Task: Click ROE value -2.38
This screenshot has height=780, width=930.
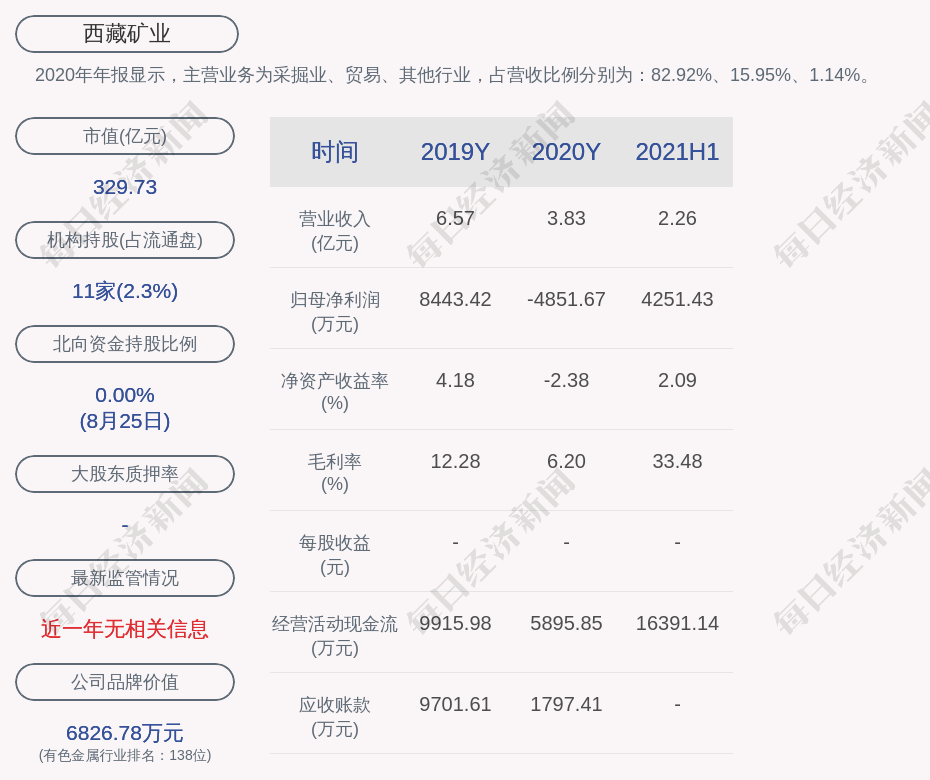Action: click(566, 380)
